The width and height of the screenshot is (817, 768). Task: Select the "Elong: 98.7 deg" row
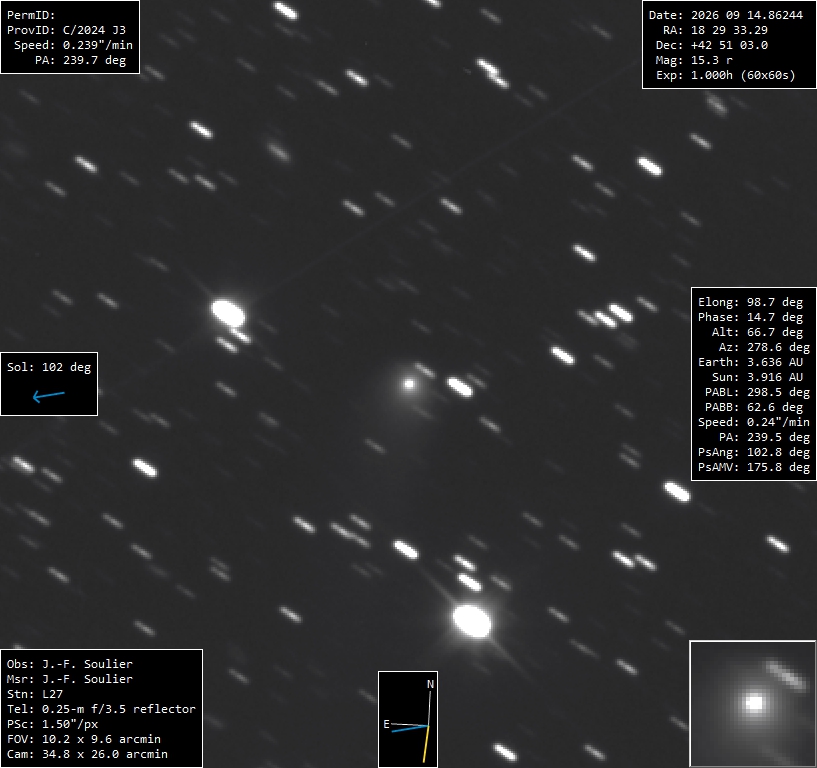[x=750, y=302]
